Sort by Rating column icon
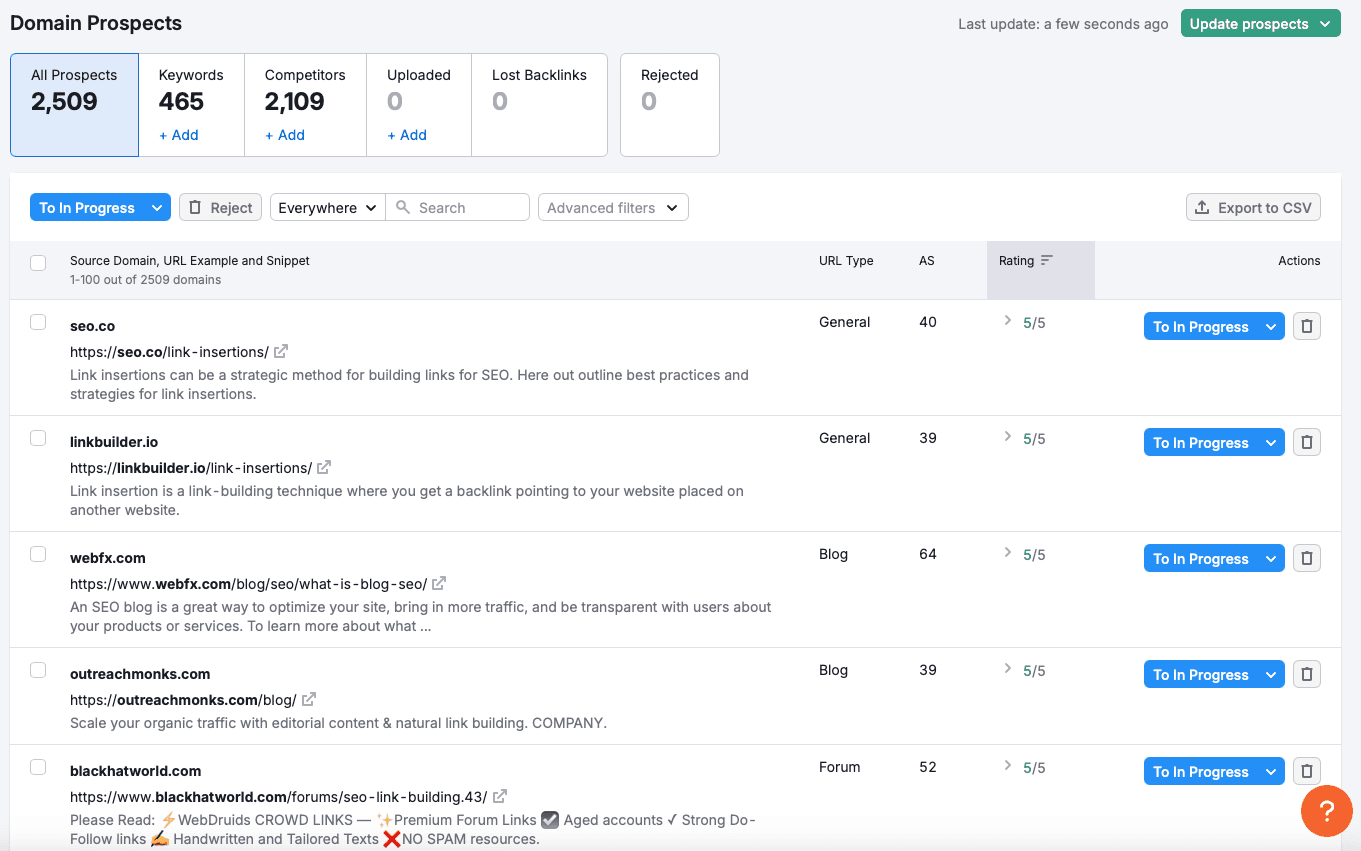The width and height of the screenshot is (1361, 851). (x=1047, y=260)
